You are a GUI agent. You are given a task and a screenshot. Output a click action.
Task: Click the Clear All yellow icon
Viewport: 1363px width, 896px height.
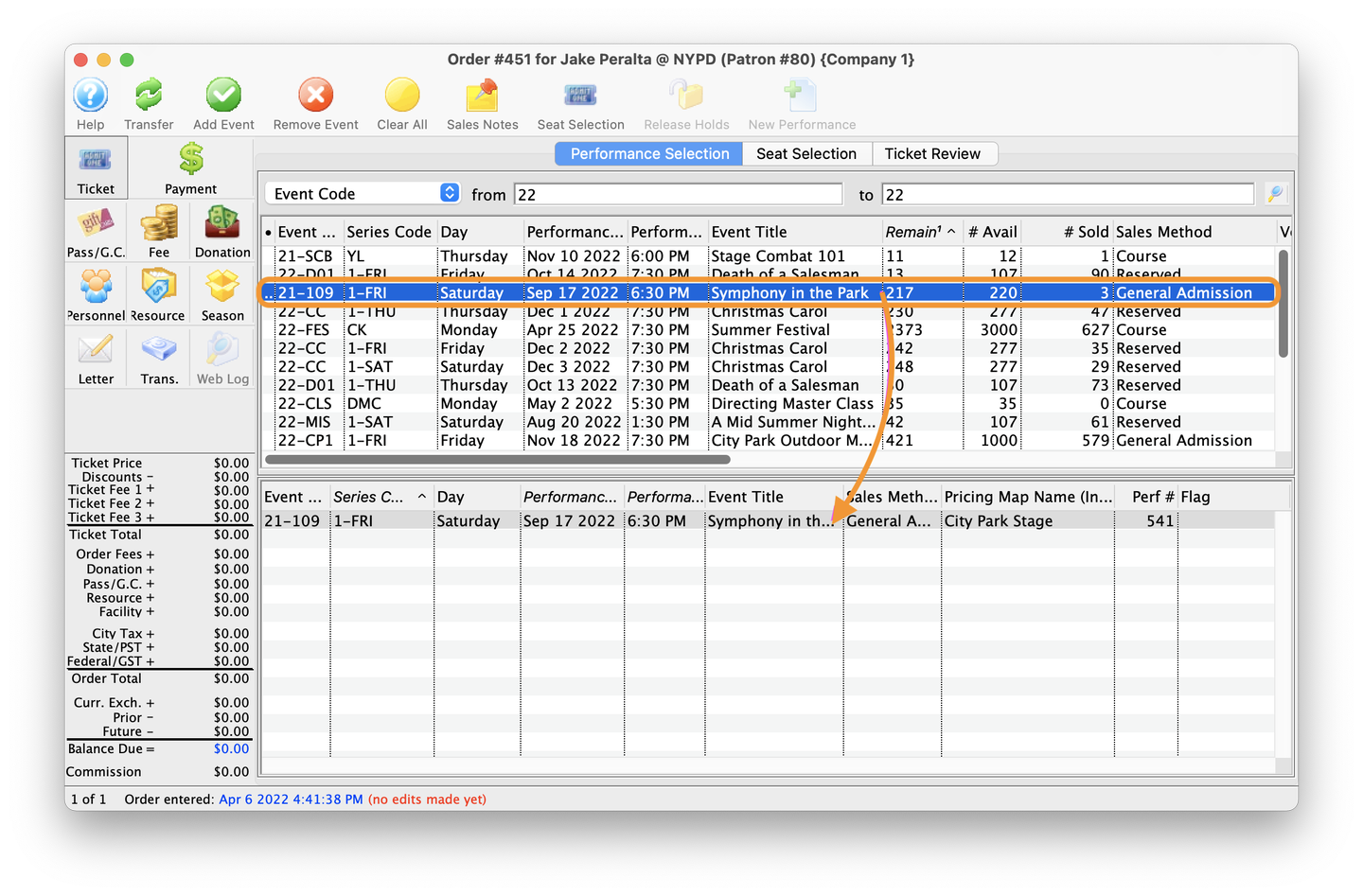402,96
